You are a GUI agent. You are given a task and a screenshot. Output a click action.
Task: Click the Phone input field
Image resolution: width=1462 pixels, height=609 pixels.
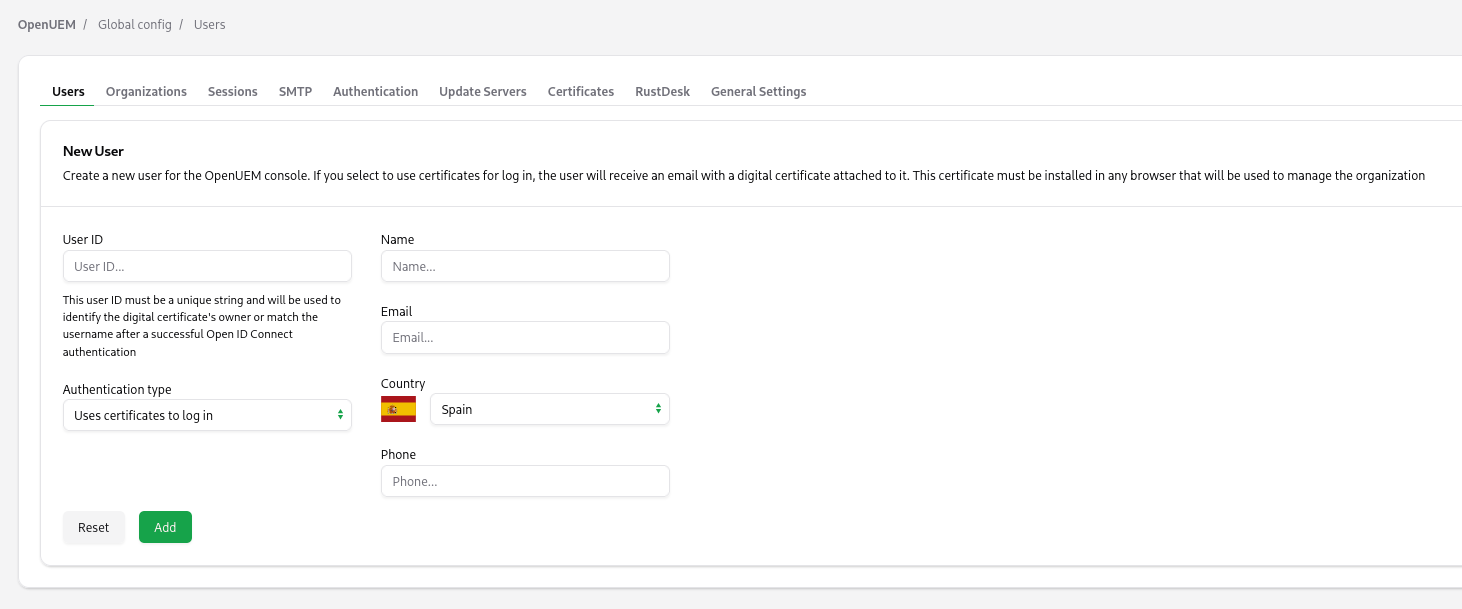pyautogui.click(x=525, y=481)
